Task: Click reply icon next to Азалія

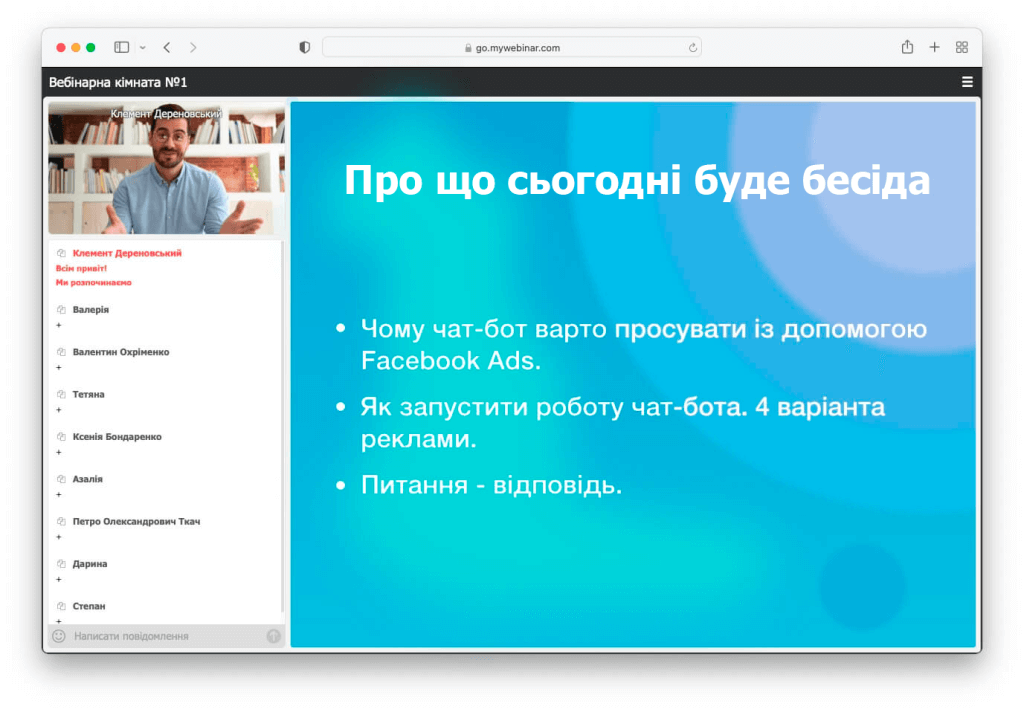Action: point(61,479)
